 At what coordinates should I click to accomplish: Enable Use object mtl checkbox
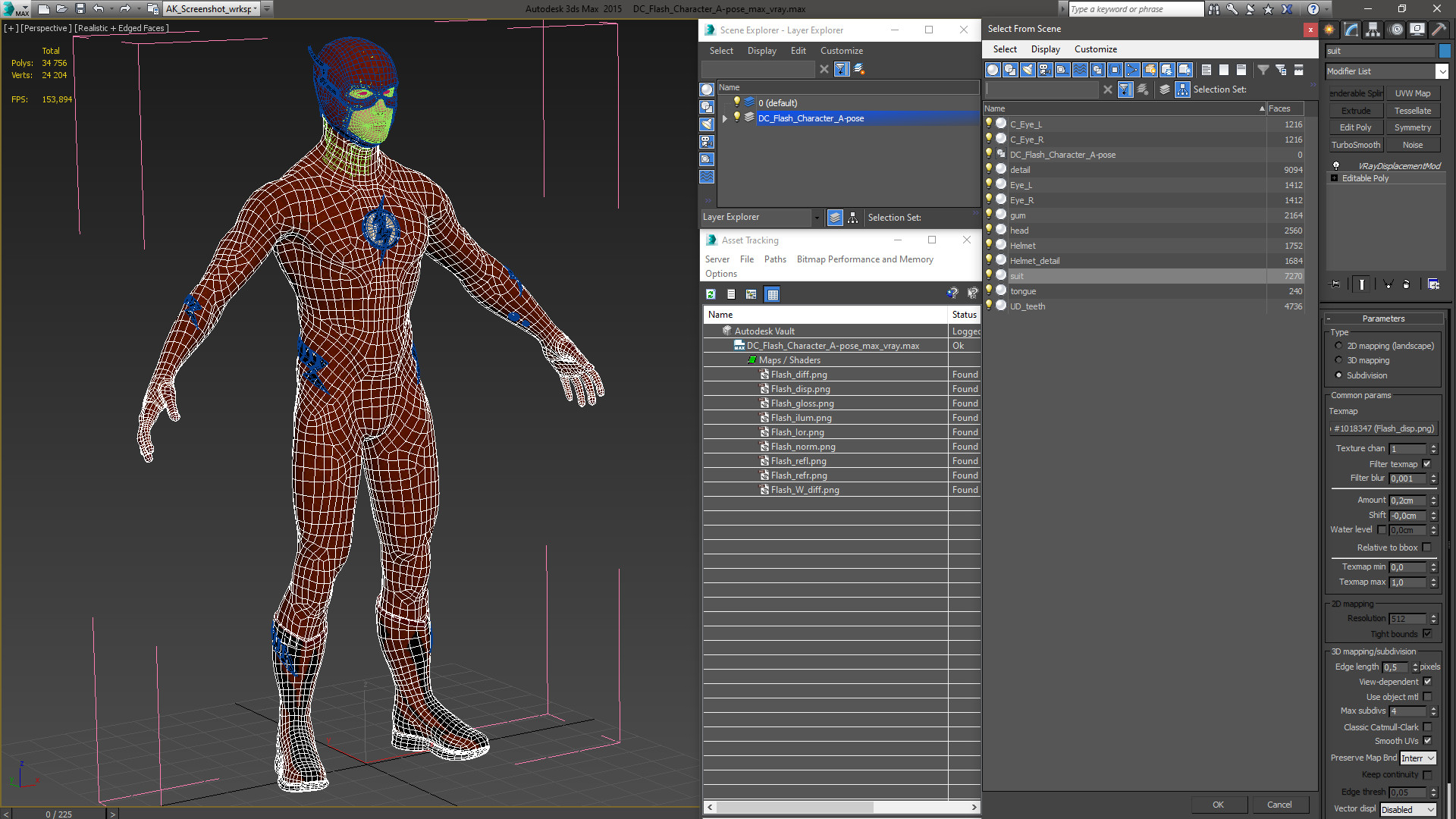[x=1427, y=697]
